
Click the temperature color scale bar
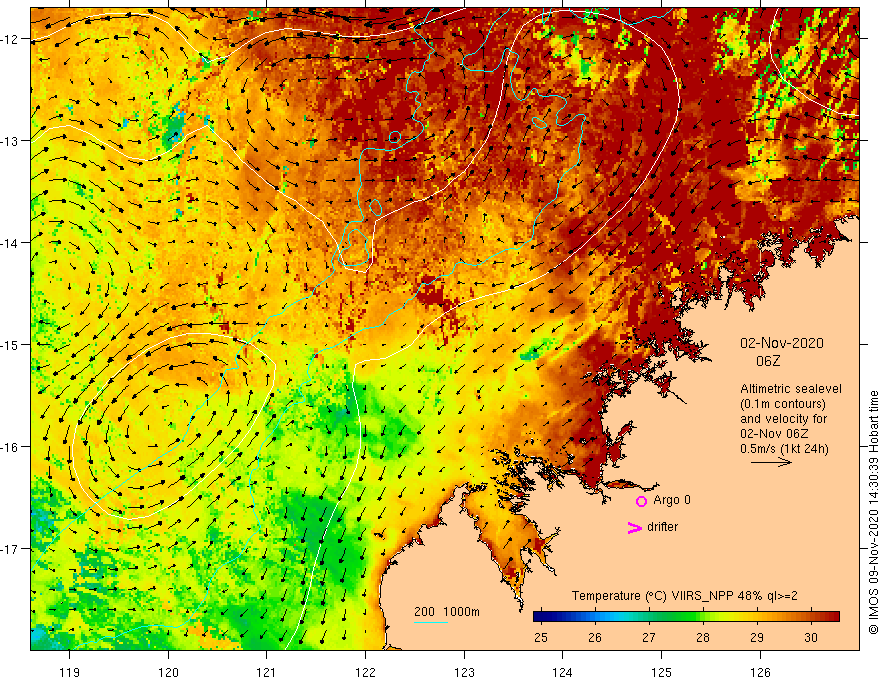point(686,617)
